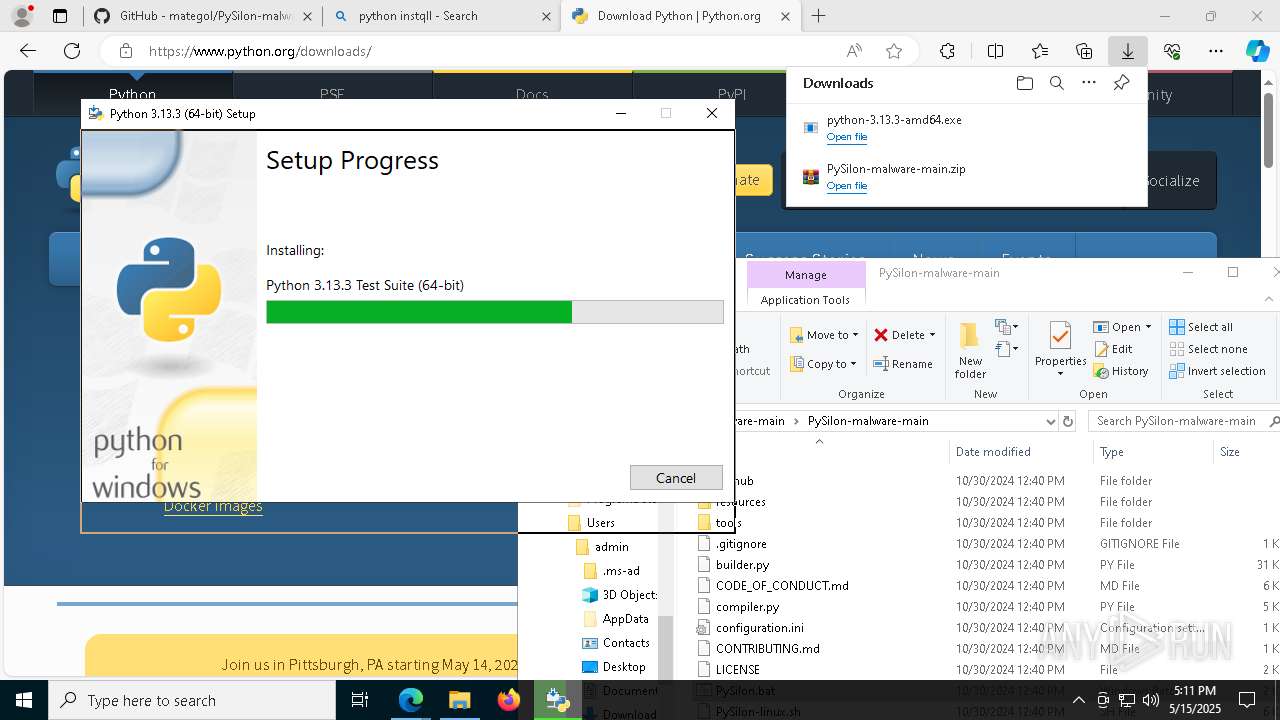Screen dimensions: 1280x720
Task: Open the Application Tools tab
Action: [x=805, y=300]
